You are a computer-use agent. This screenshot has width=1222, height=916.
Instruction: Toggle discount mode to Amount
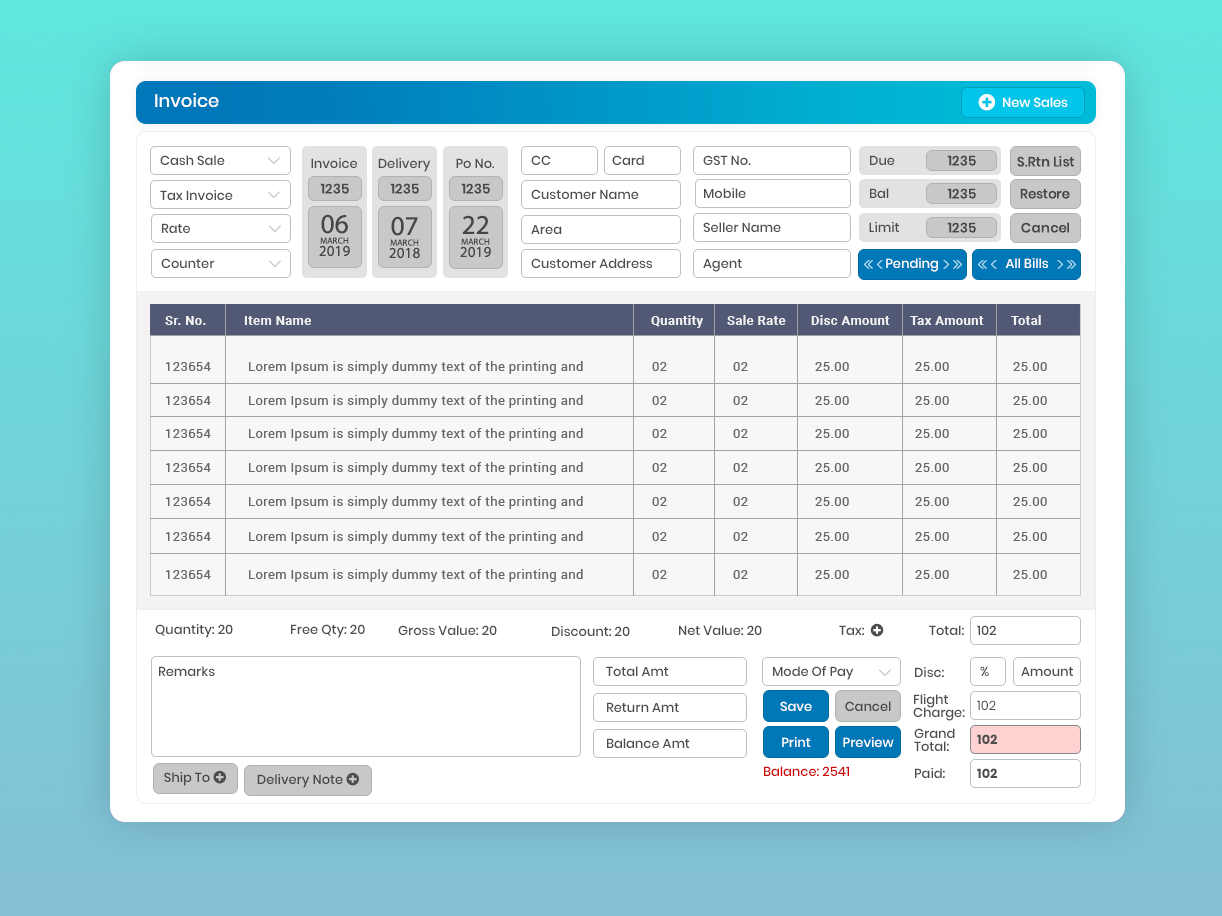pos(1046,671)
